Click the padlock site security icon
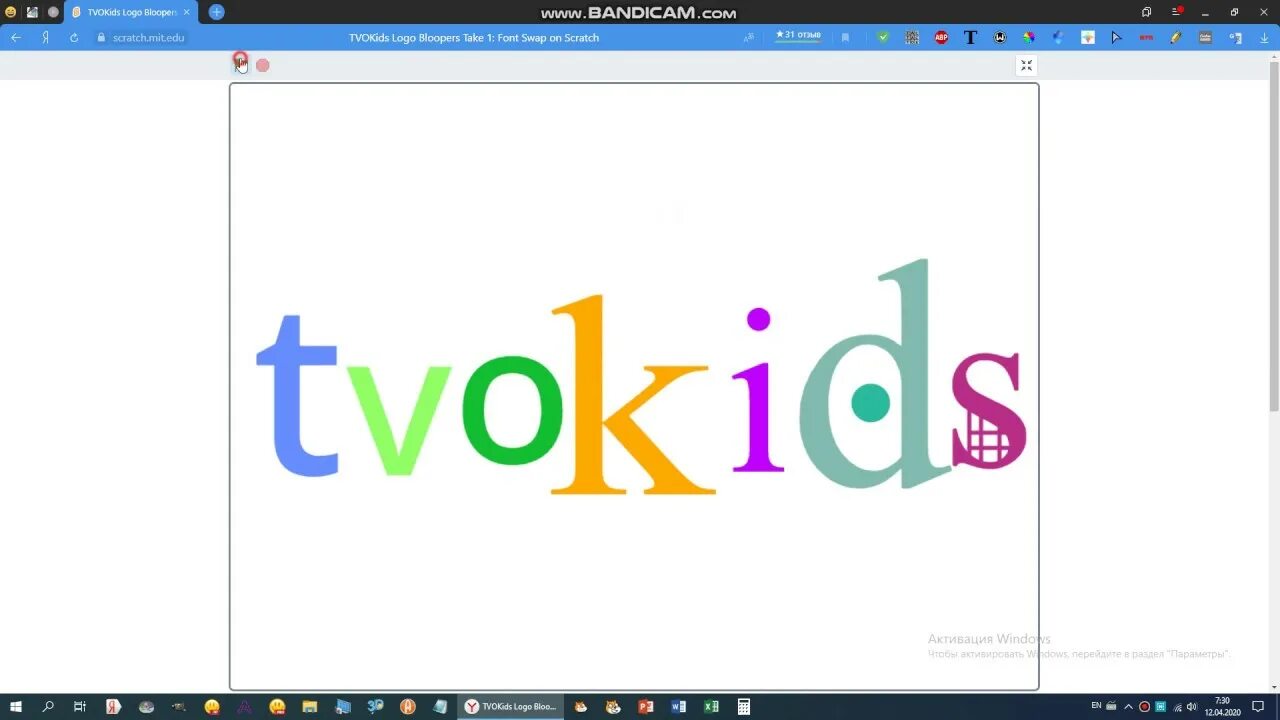The height and width of the screenshot is (720, 1280). pyautogui.click(x=100, y=38)
